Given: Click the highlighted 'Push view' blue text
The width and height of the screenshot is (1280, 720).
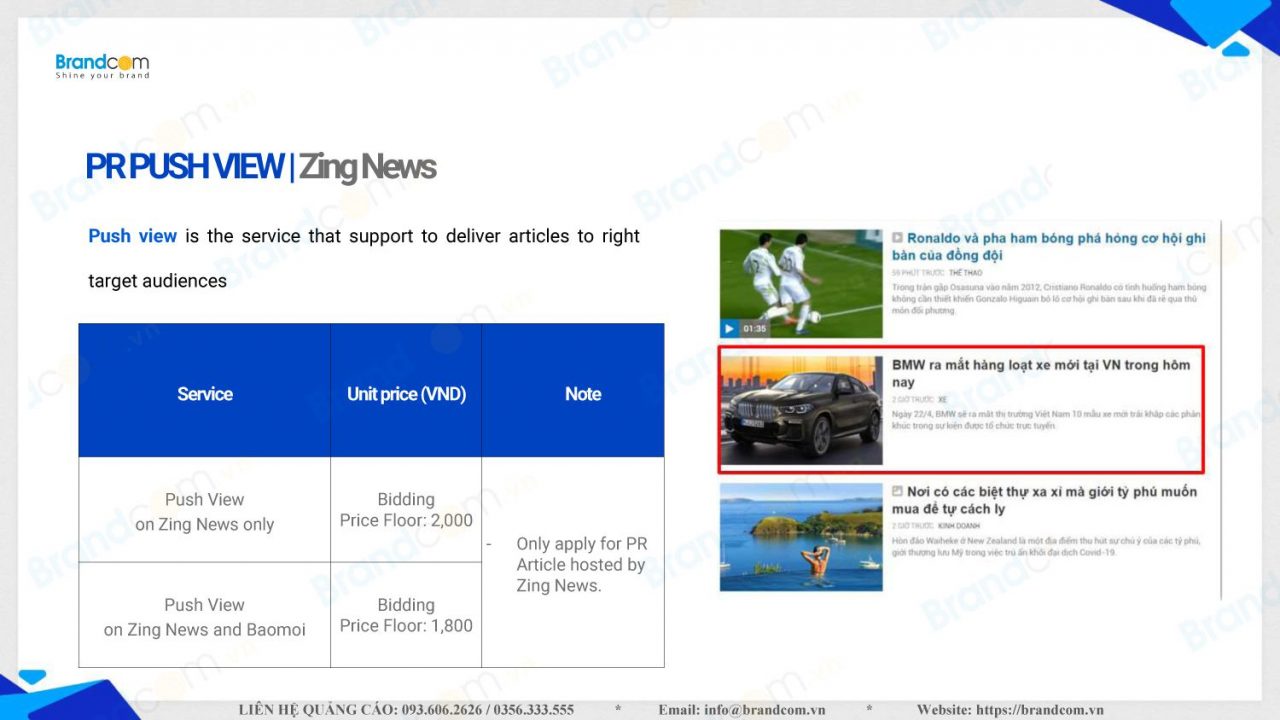Looking at the screenshot, I should tap(132, 236).
